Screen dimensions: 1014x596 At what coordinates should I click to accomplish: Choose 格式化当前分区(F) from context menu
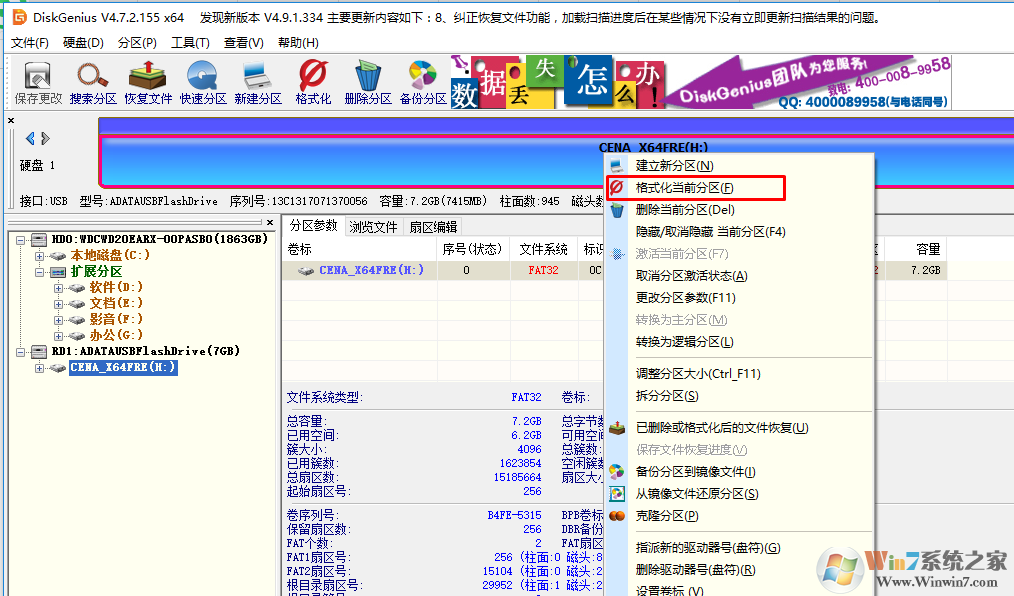[684, 188]
